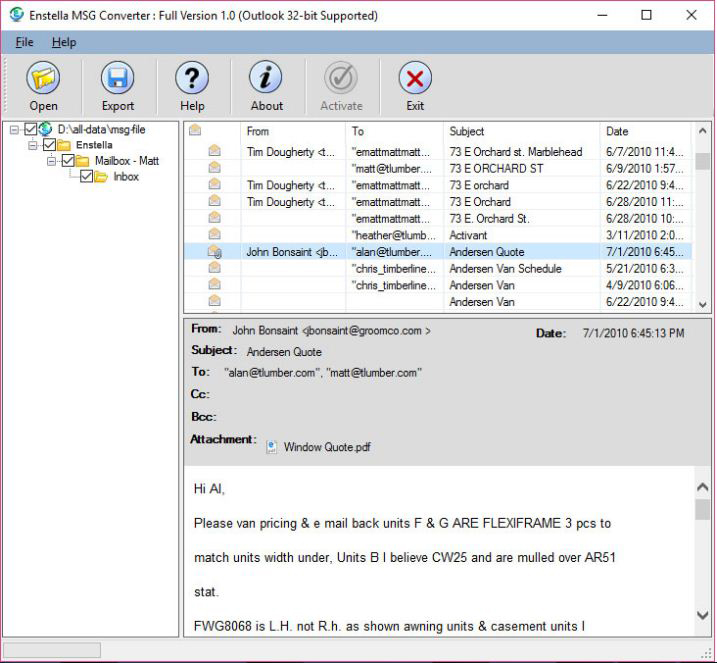Collapse the D:\all-data\msg-file root node
The height and width of the screenshot is (663, 717).
click(14, 130)
